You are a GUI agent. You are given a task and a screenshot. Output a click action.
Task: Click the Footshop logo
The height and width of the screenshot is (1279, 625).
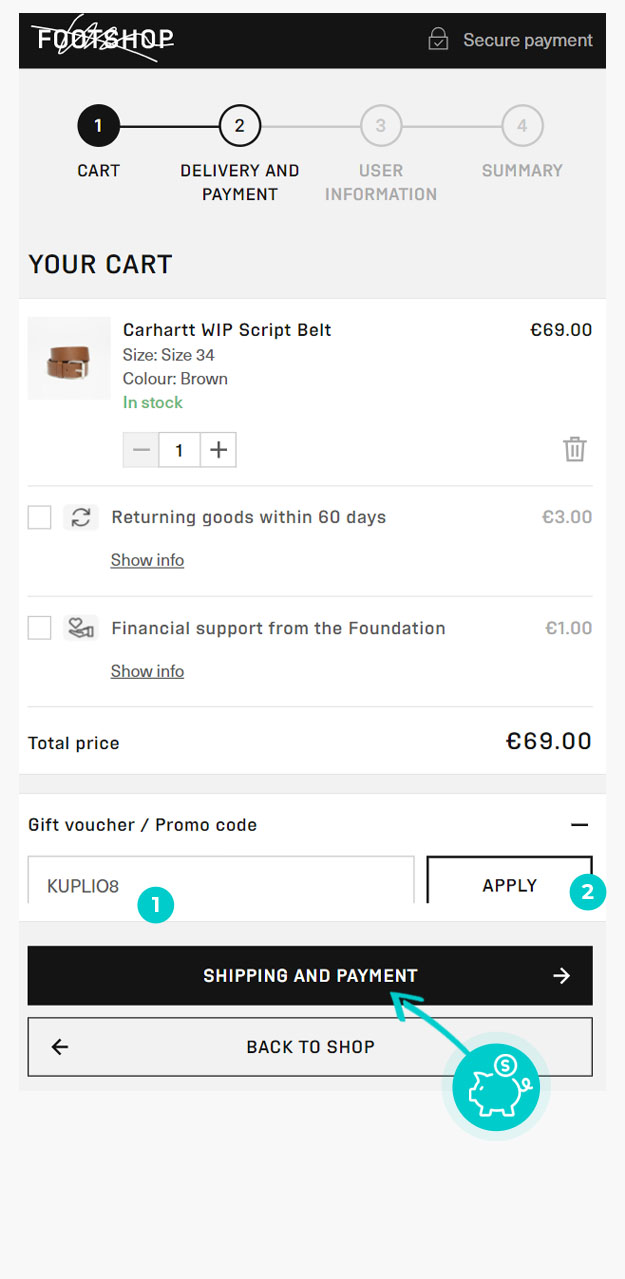coord(104,40)
